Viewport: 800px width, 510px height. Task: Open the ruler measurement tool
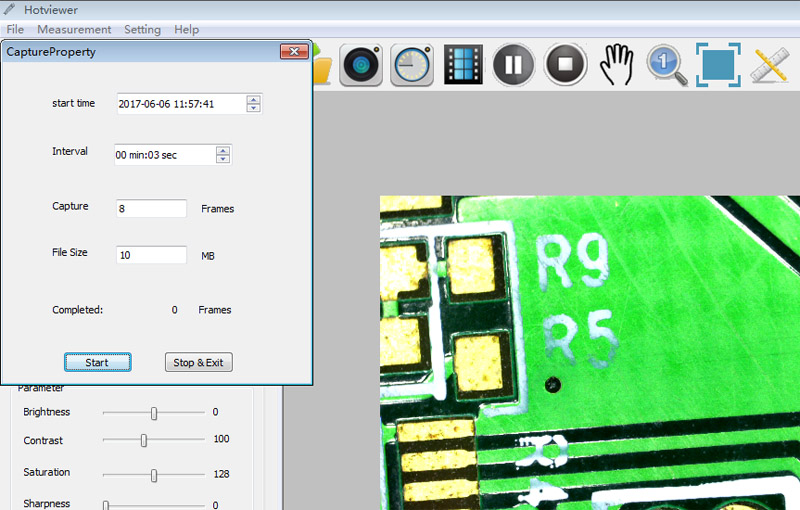click(770, 66)
